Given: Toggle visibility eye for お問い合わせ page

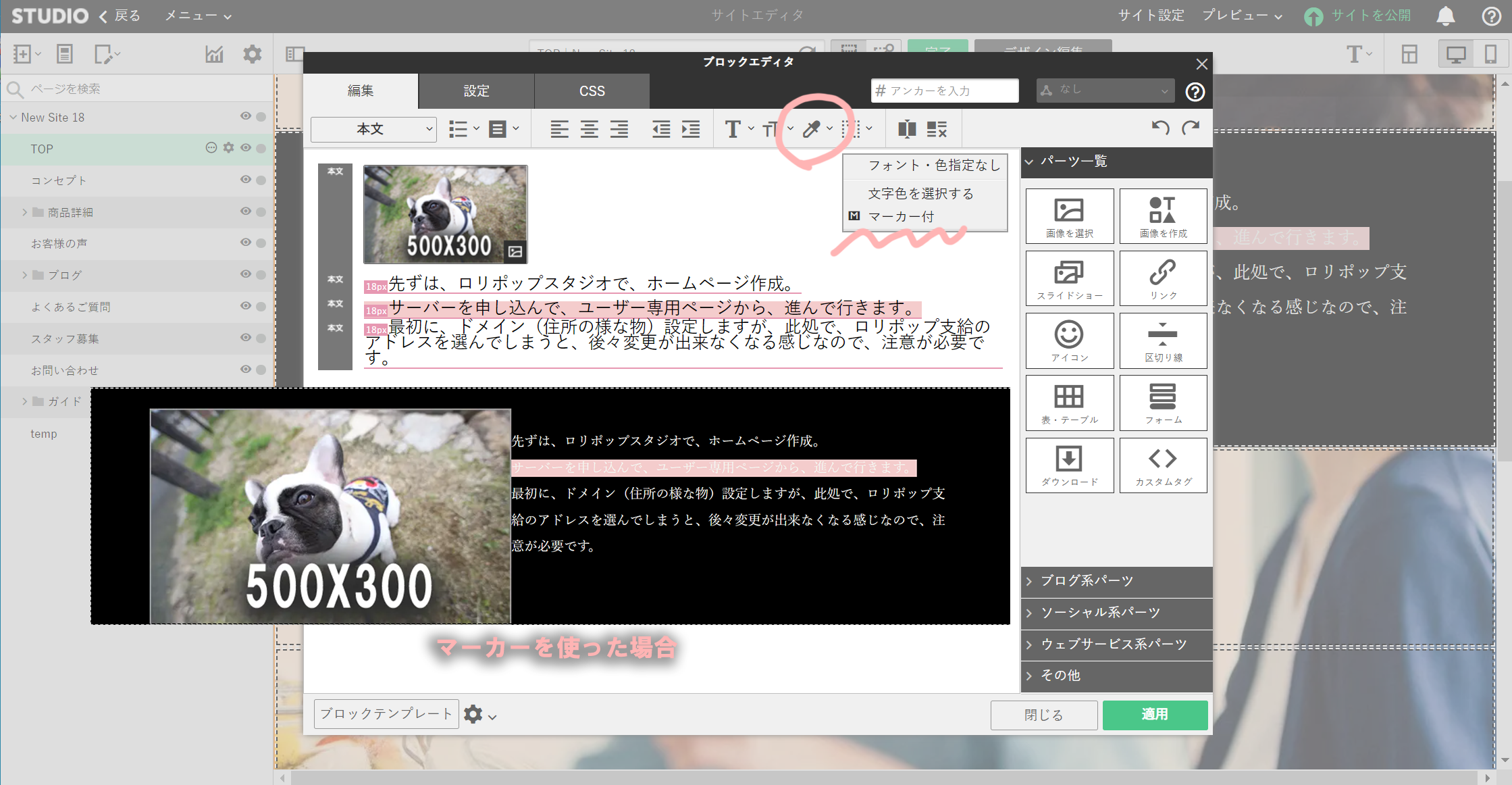Looking at the screenshot, I should 246,370.
